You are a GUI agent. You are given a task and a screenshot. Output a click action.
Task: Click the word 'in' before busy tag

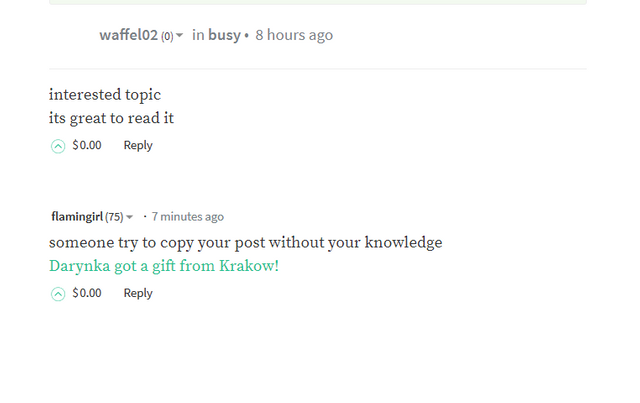tap(198, 35)
